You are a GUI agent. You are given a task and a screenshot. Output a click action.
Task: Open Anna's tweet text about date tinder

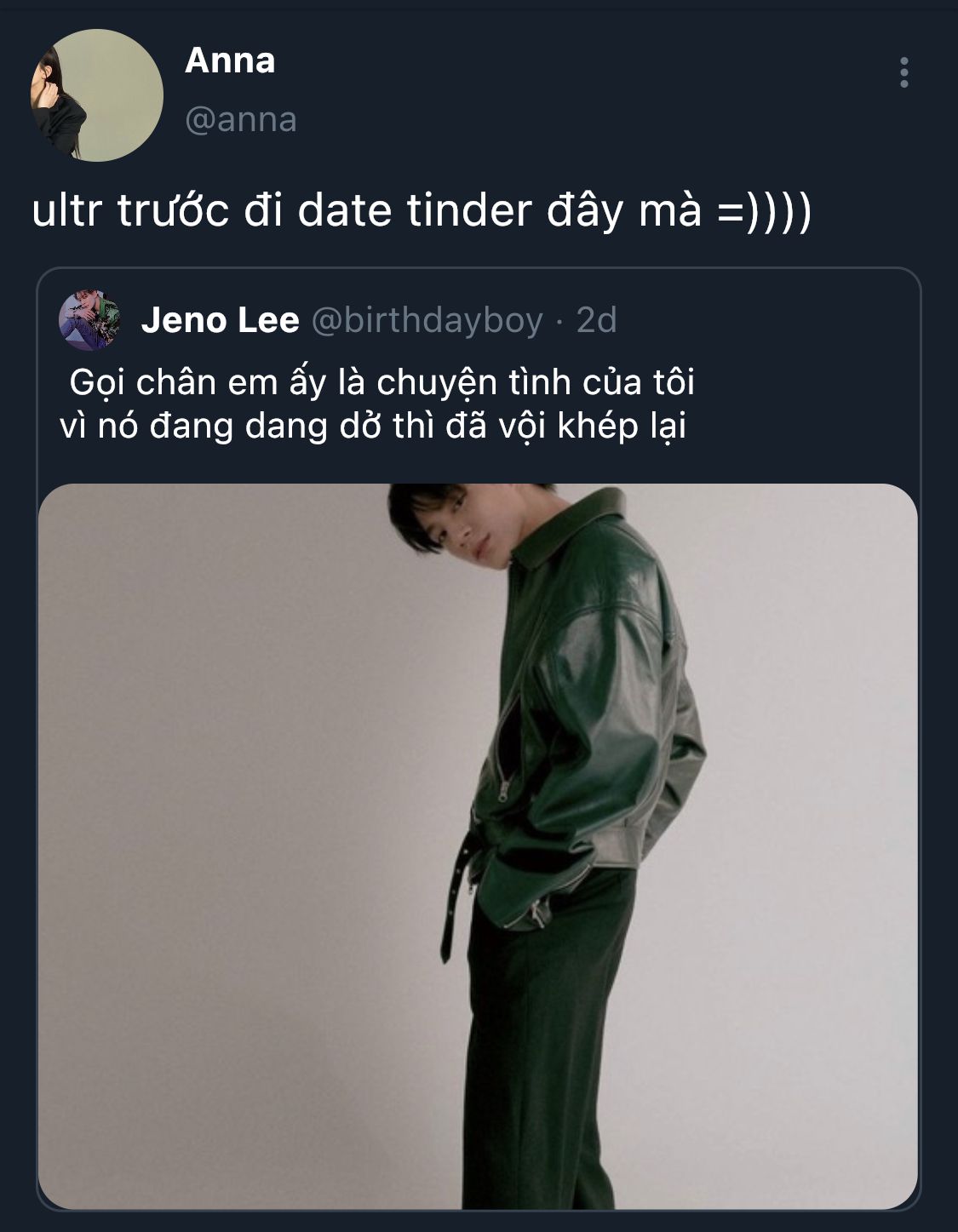coord(422,210)
